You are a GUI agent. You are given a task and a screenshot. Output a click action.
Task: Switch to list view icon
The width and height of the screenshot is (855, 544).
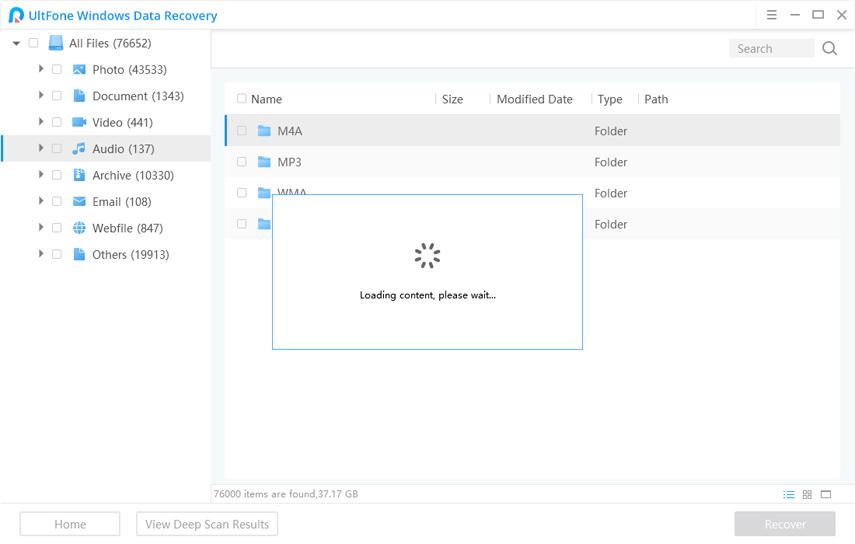click(x=788, y=494)
